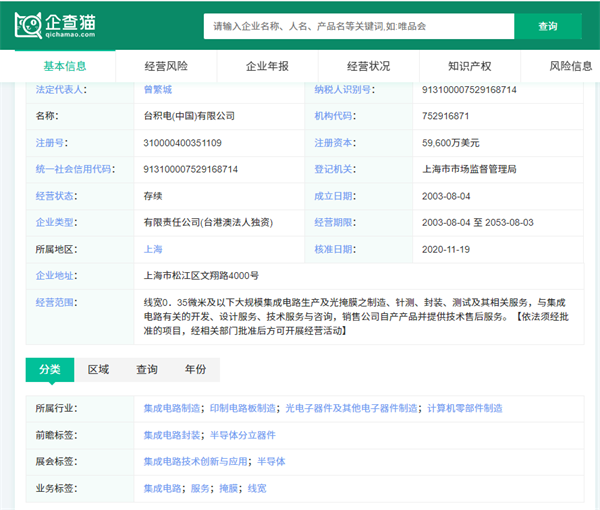
Task: Open the 集成电路封装 tag link
Action: point(172,435)
